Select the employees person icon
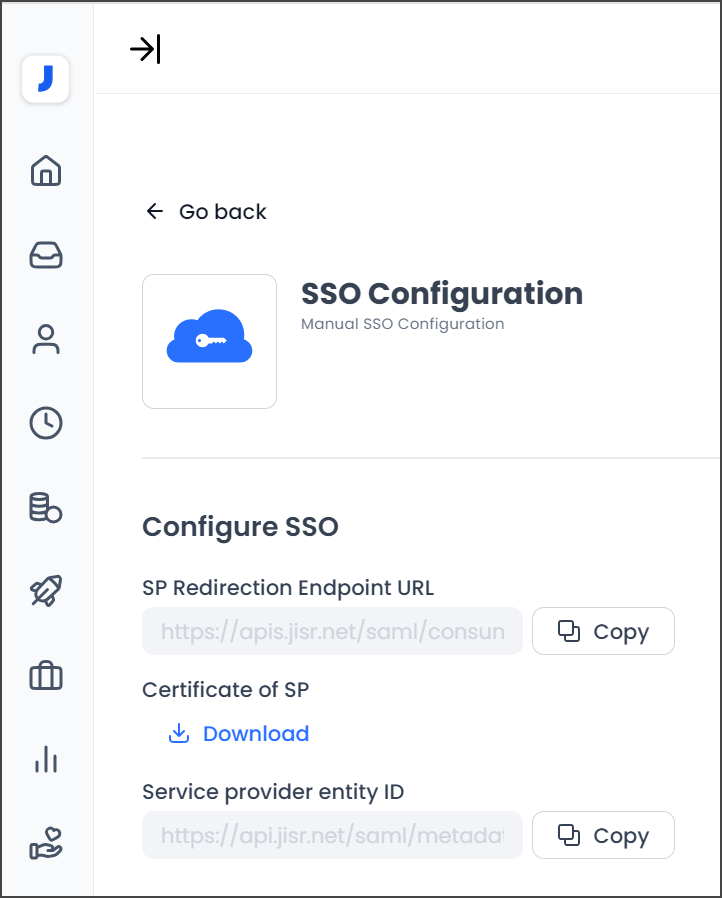The height and width of the screenshot is (898, 722). pyautogui.click(x=45, y=340)
